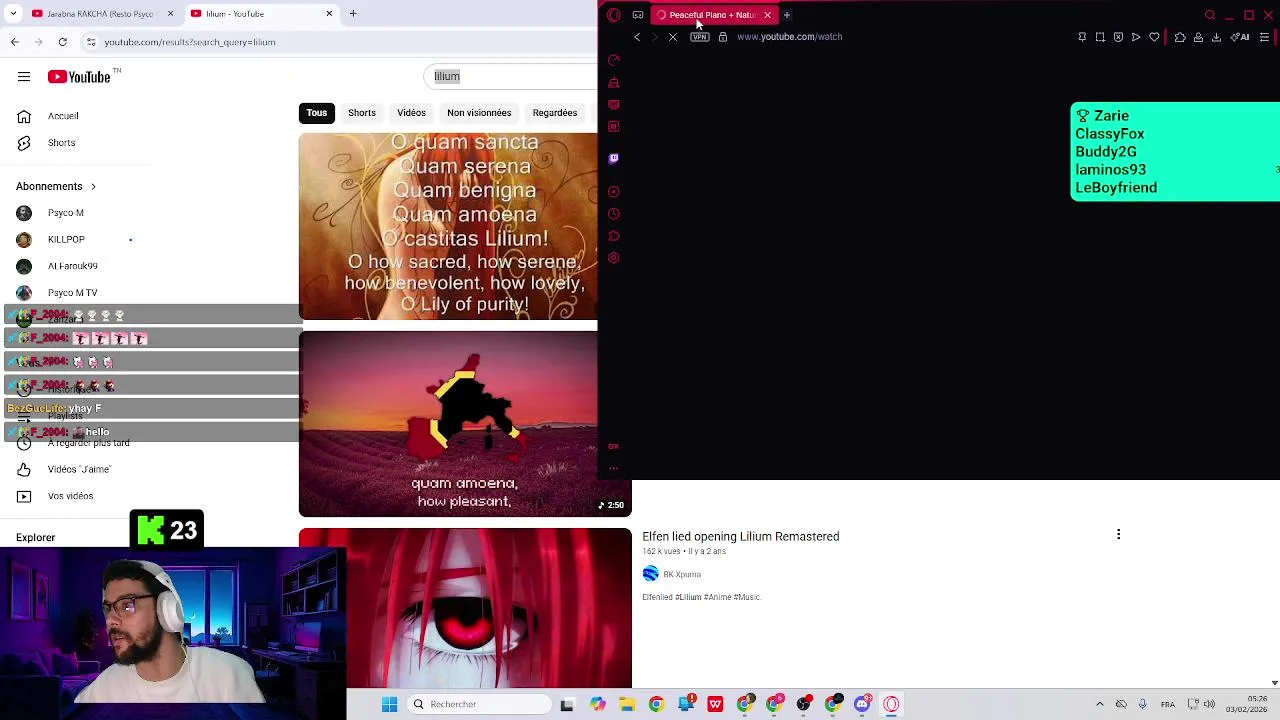Open a new tab in Chrome window
Image resolution: width=1280 pixels, height=720 pixels.
[x=353, y=14]
